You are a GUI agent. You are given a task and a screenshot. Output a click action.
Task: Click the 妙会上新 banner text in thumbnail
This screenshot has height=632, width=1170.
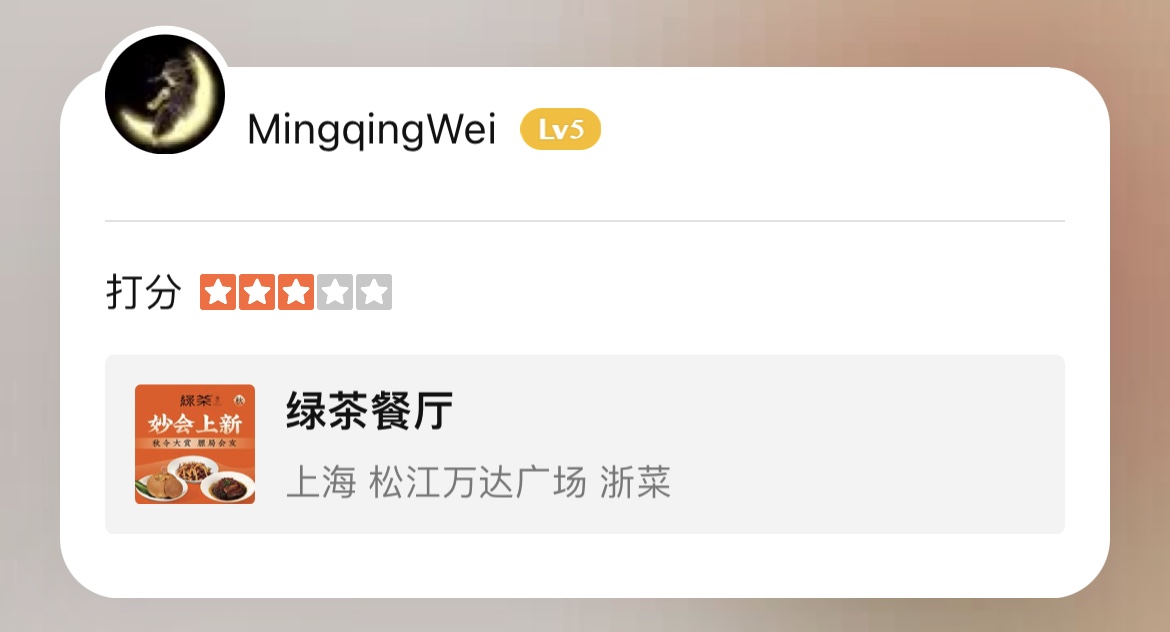tap(195, 424)
